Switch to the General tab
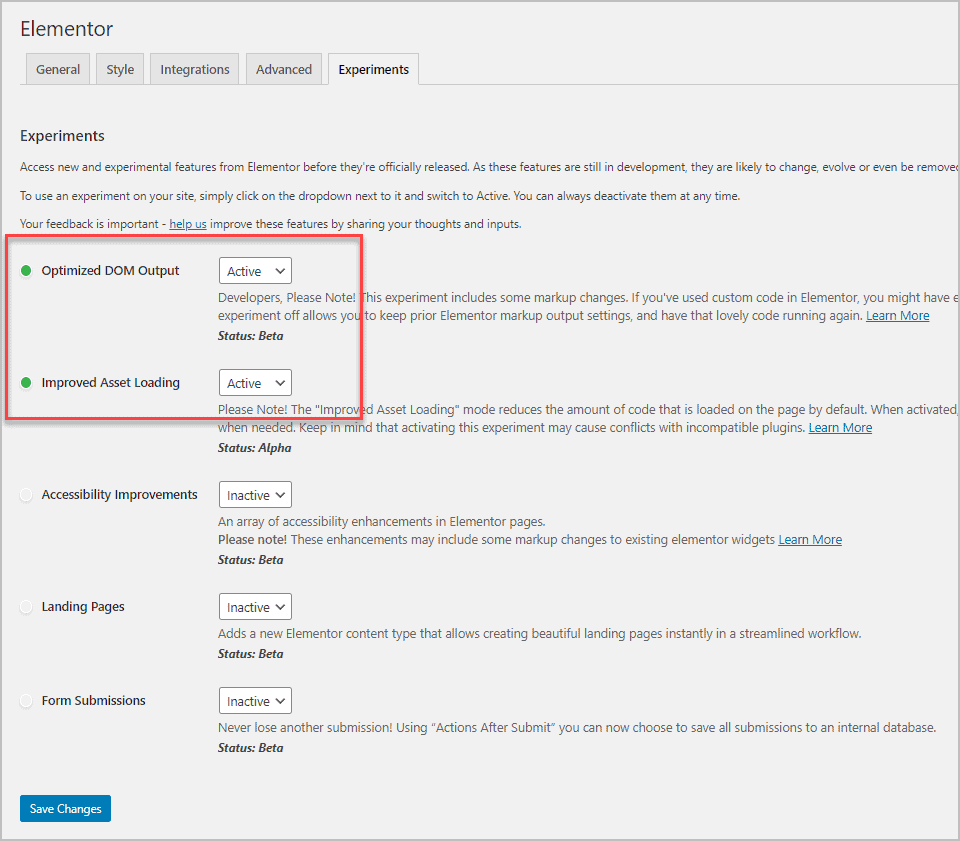The width and height of the screenshot is (960, 841). [x=57, y=69]
